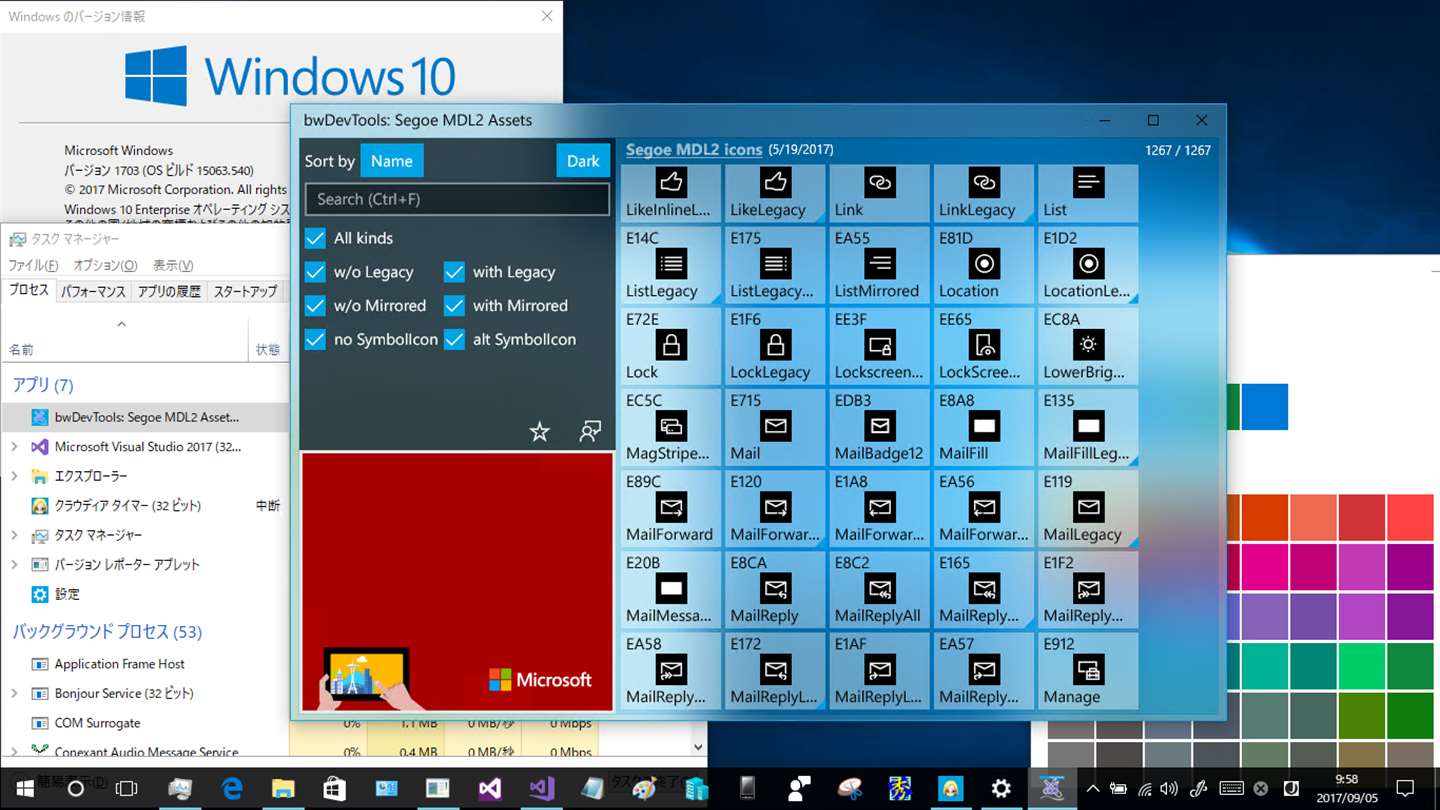Open Microsoft Edge from the taskbar
Viewport: 1440px width, 810px height.
click(x=232, y=788)
